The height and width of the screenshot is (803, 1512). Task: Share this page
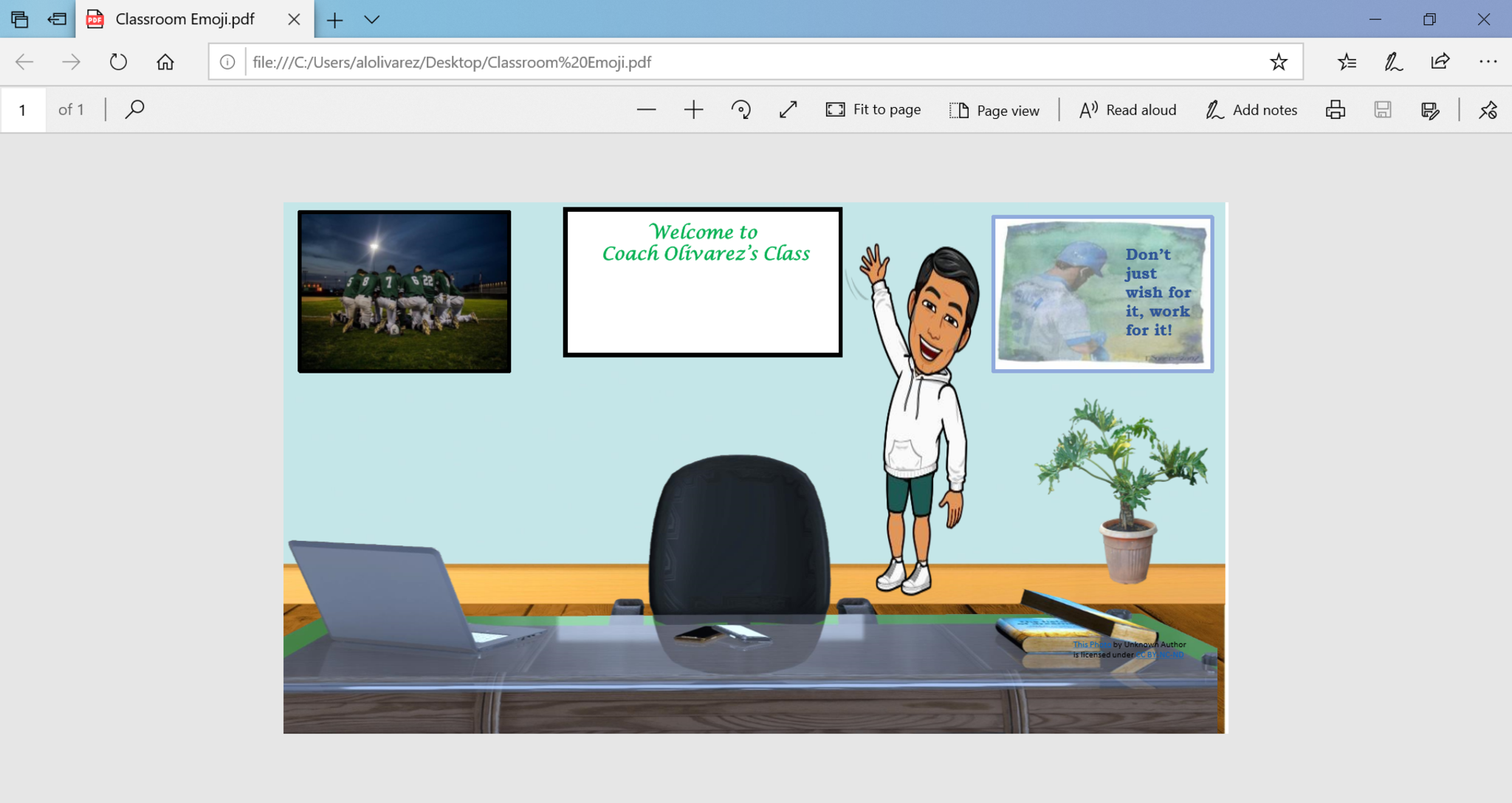(1440, 62)
